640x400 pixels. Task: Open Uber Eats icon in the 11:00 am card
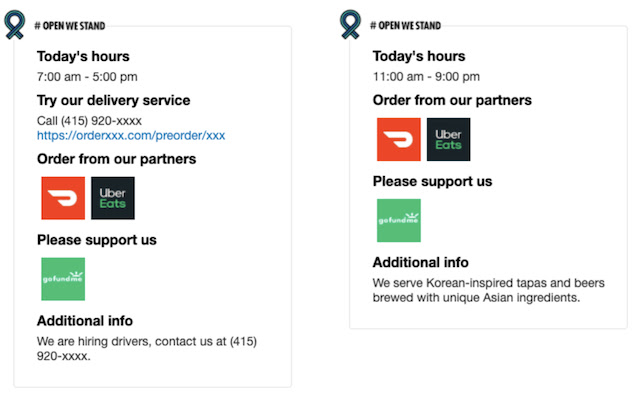point(448,139)
